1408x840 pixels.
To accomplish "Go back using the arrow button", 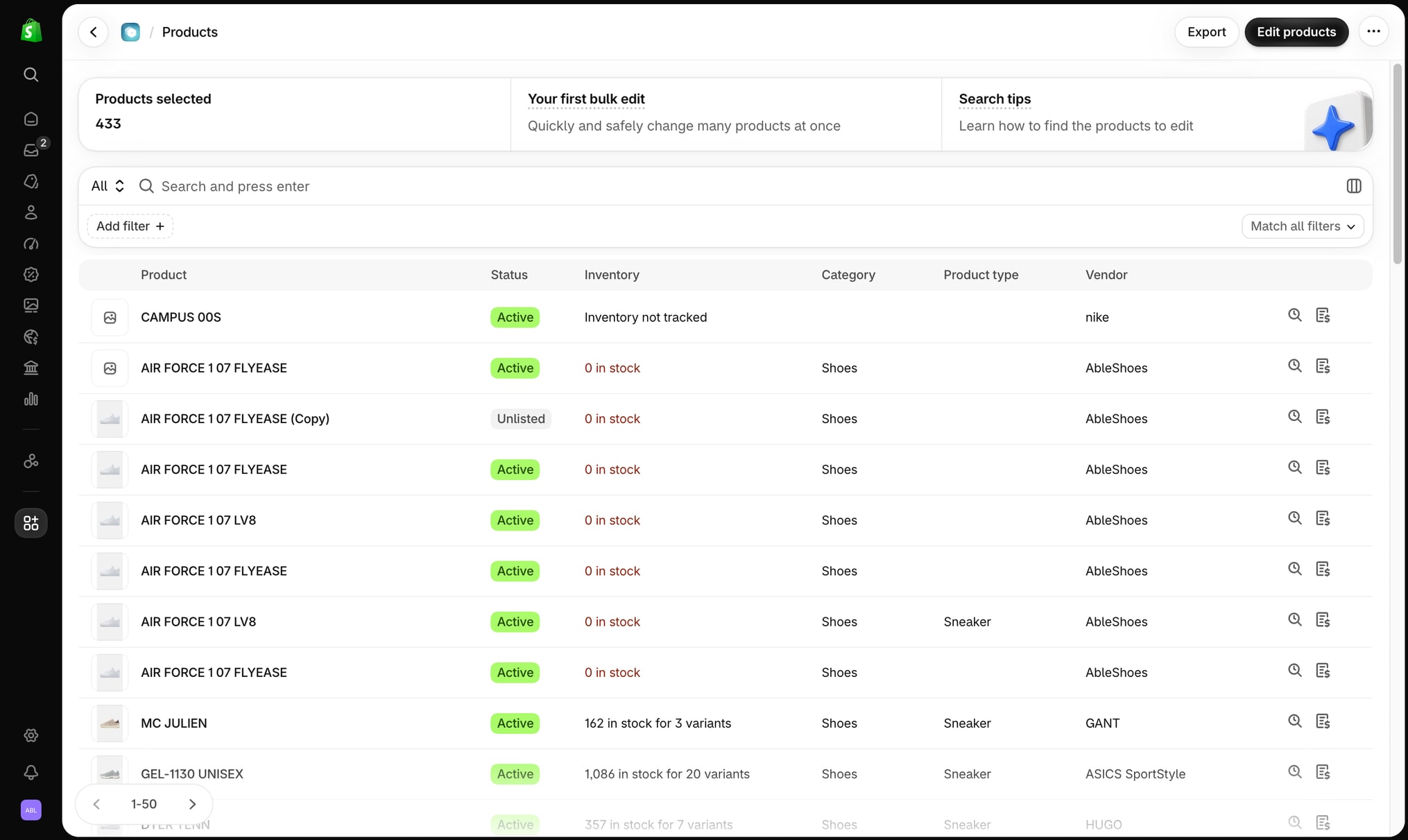I will [x=94, y=32].
